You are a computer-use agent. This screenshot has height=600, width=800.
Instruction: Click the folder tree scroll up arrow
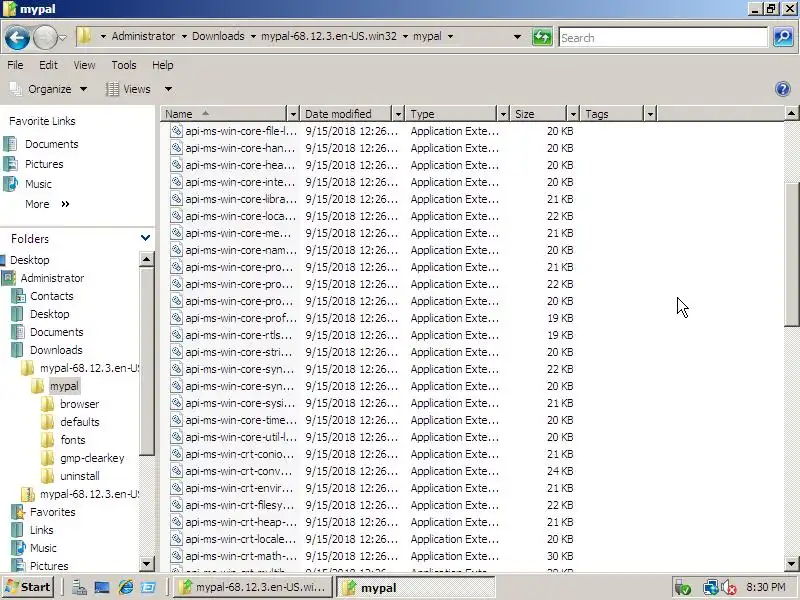tap(146, 259)
